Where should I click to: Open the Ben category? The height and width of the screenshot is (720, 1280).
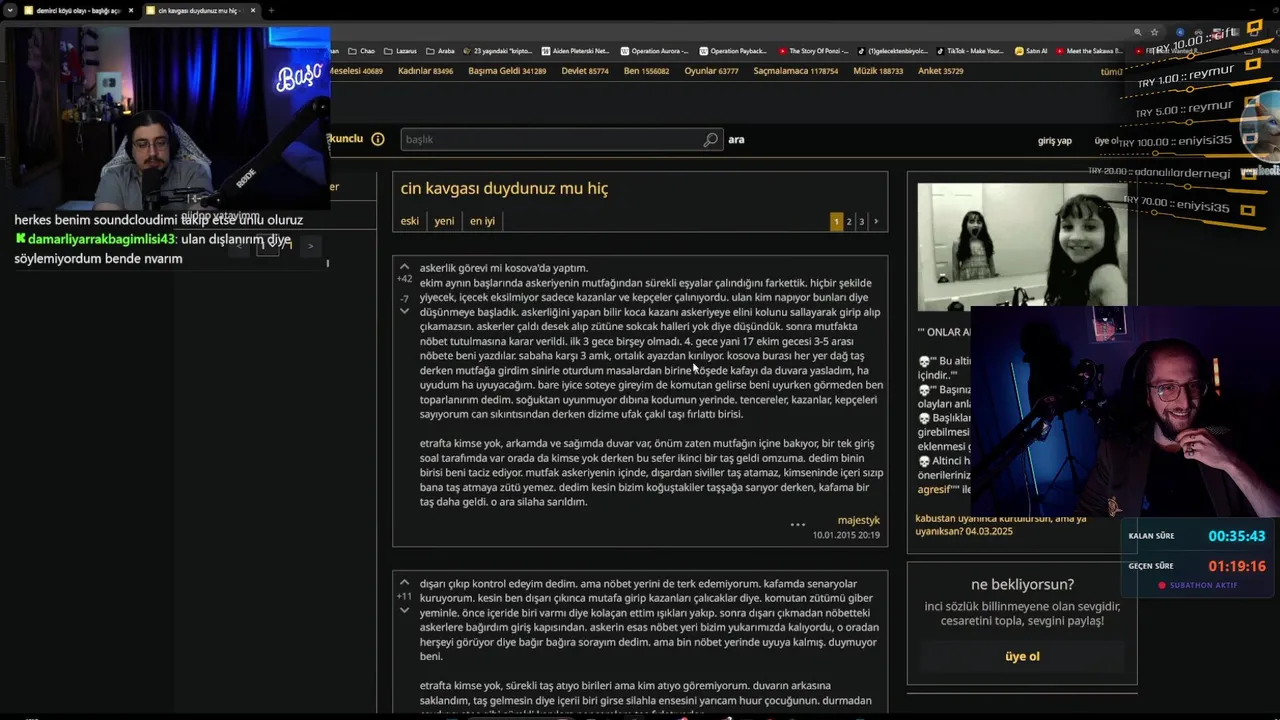coord(646,71)
